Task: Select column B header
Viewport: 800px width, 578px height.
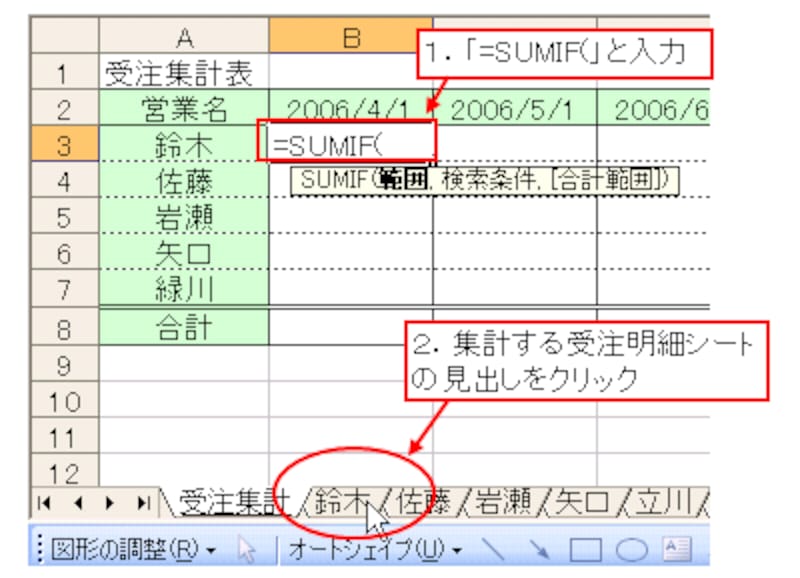Action: (351, 36)
